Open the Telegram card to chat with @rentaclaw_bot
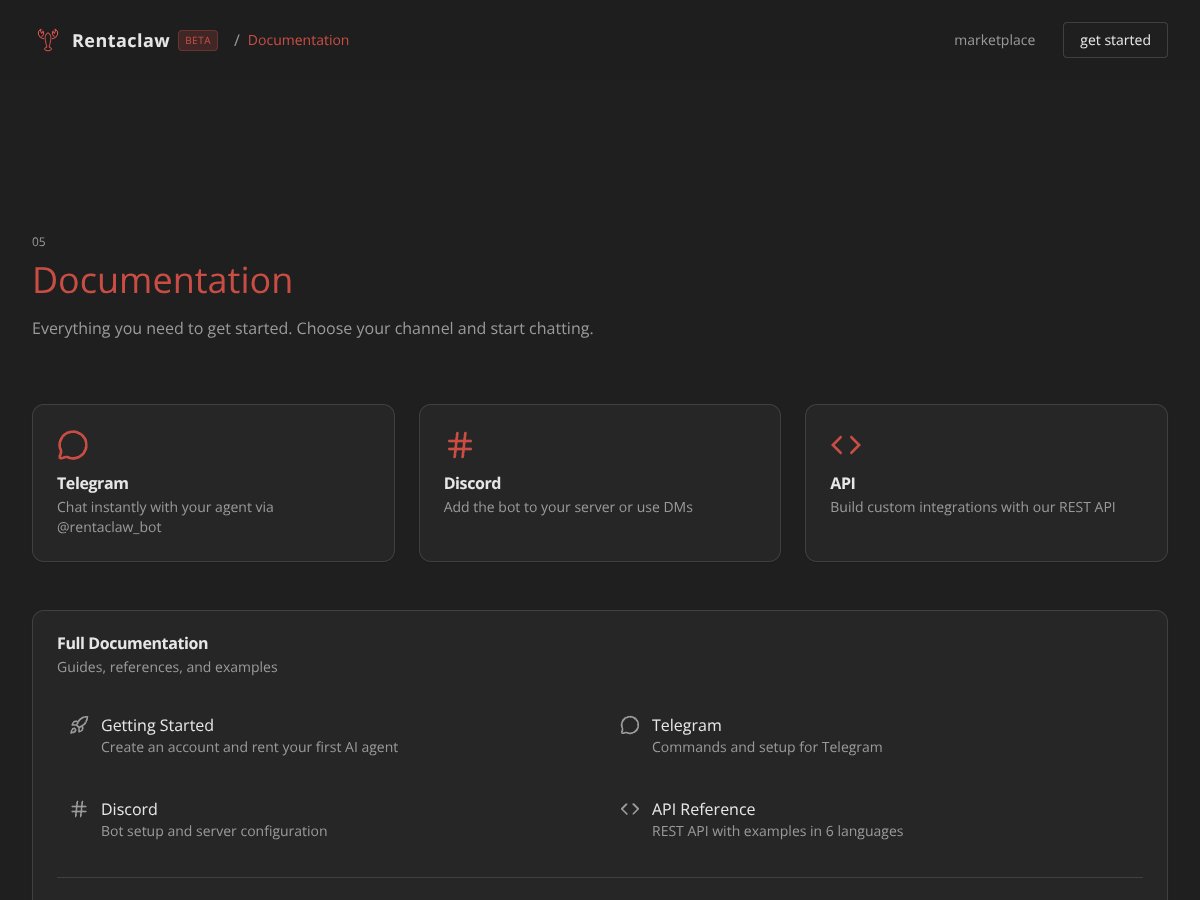Viewport: 1200px width, 900px height. pyautogui.click(x=213, y=482)
